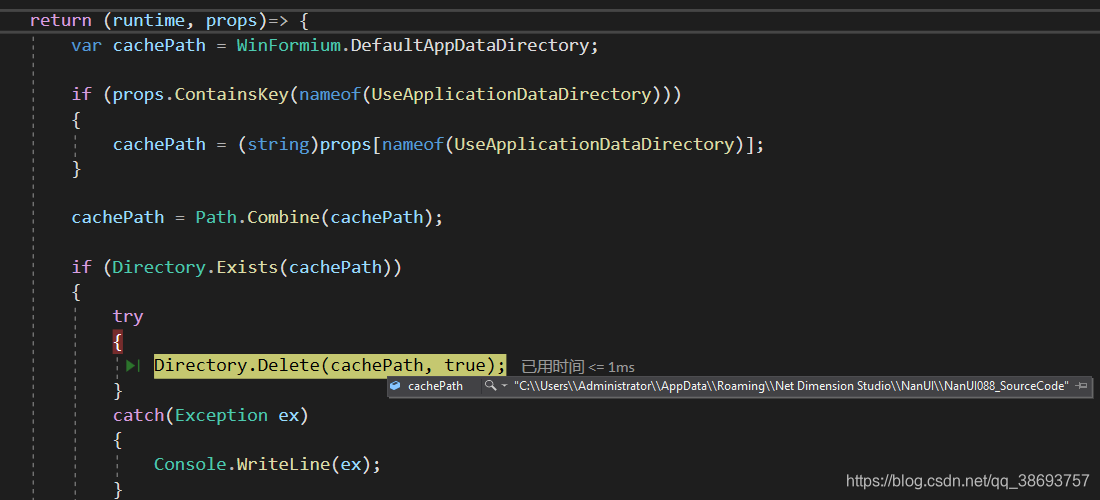Click the 'Exception' type in catch clause

click(221, 416)
